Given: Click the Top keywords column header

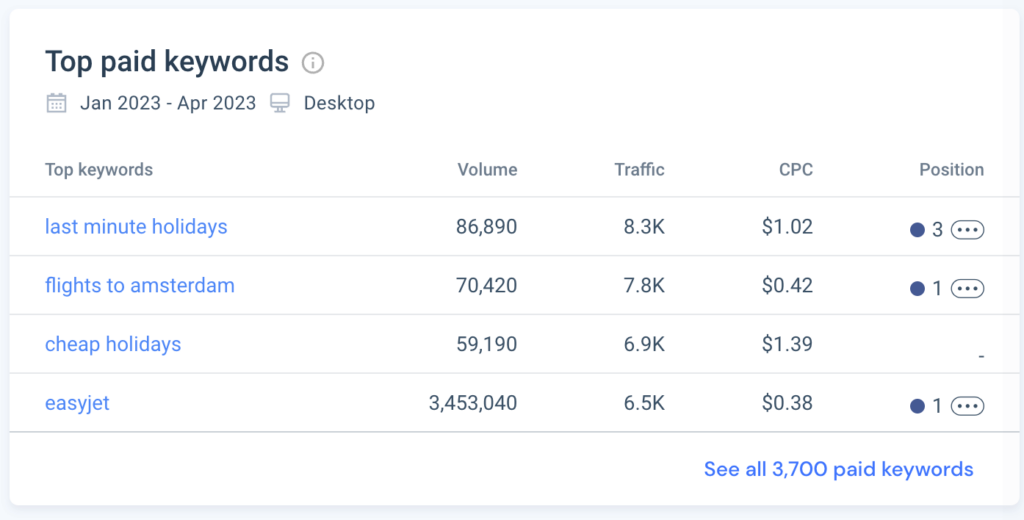Looking at the screenshot, I should (99, 170).
